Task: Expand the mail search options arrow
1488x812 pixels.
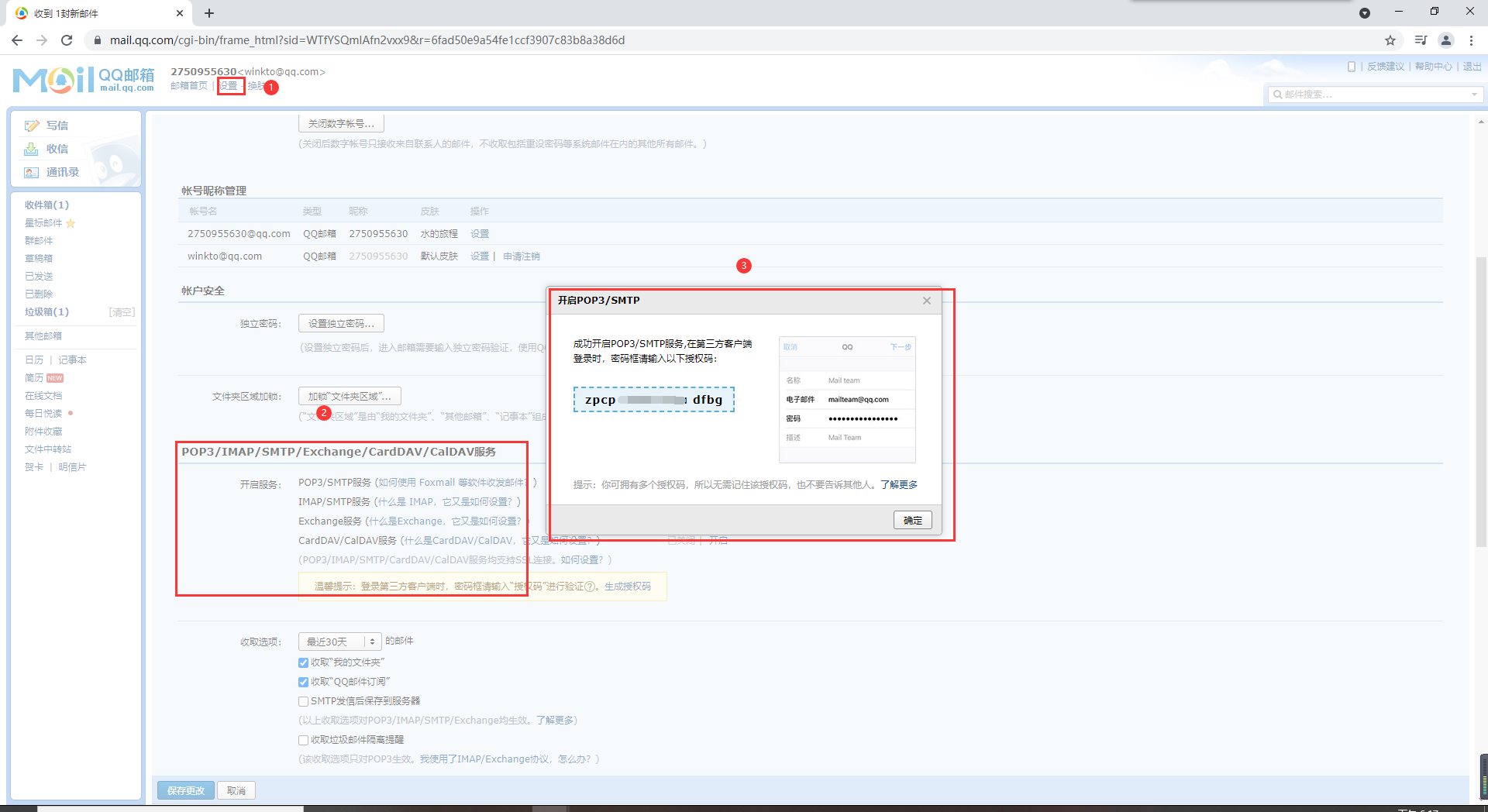Action: click(x=1474, y=95)
